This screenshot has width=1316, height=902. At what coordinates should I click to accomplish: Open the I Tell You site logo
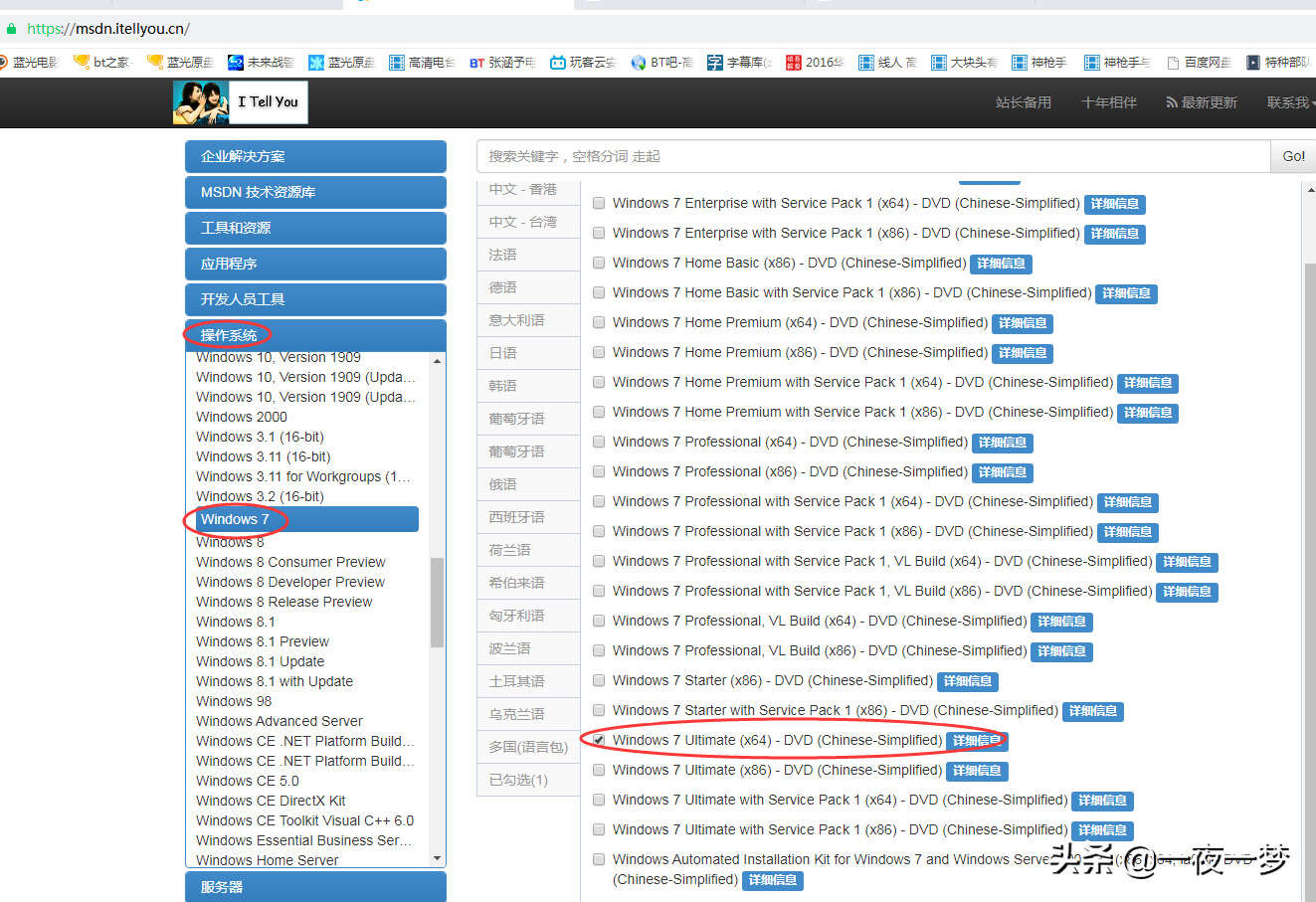pos(240,102)
